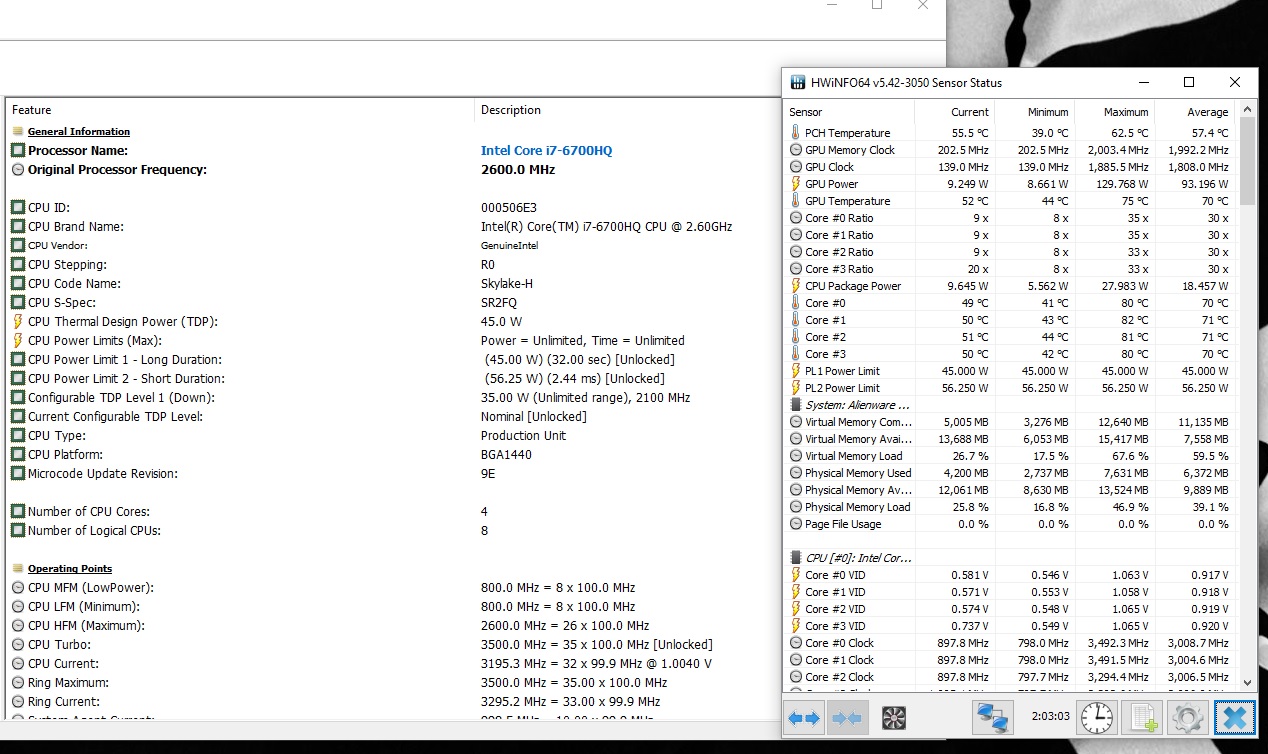Select the Virtual Memory Load row
This screenshot has width=1268, height=754.
(x=1010, y=456)
